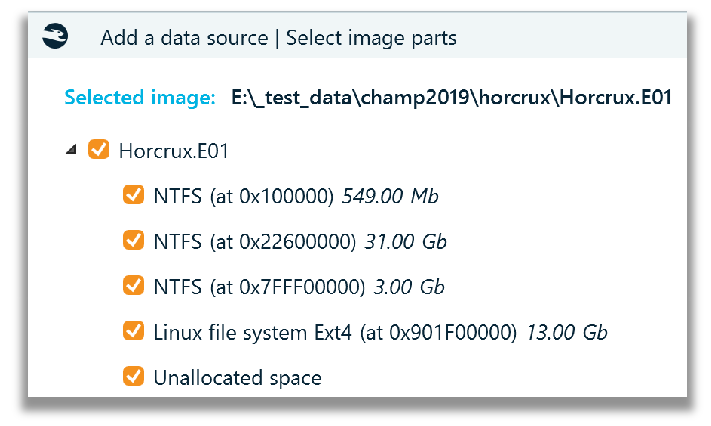Image resolution: width=711 pixels, height=426 pixels.
Task: Select the NTFS (at 0x22600000) label
Action: (255, 242)
